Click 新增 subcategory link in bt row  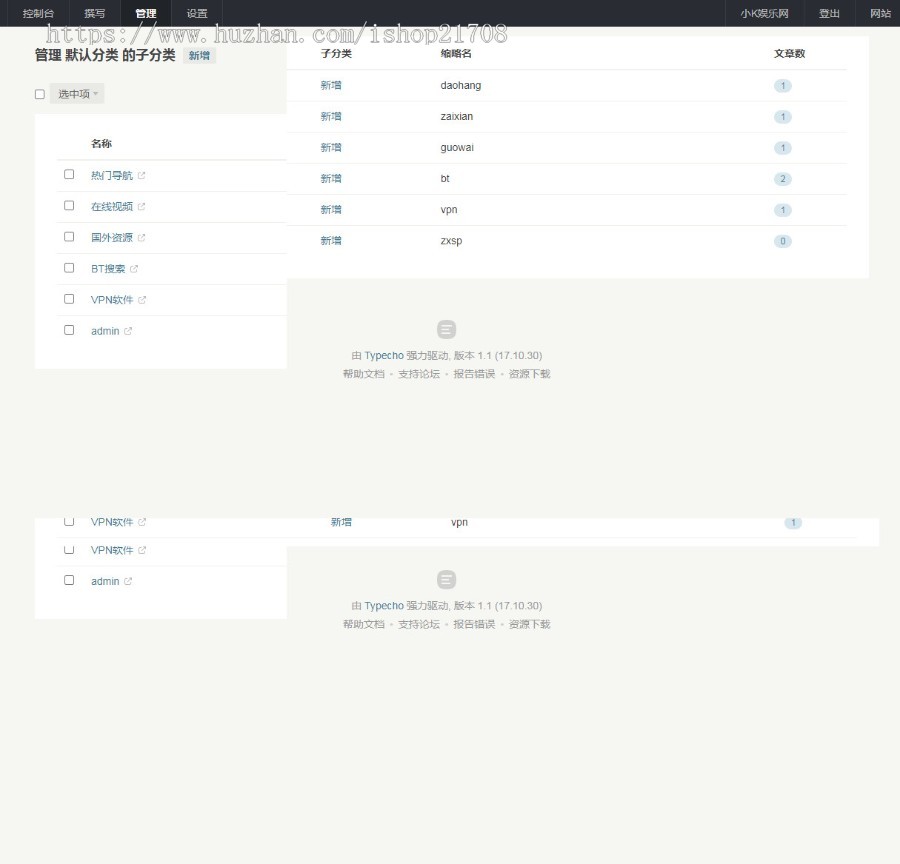(x=331, y=179)
